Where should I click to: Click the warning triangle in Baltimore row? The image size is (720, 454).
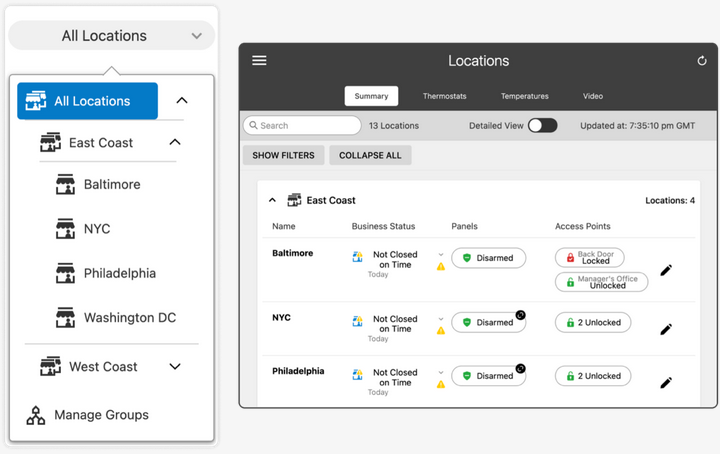pos(440,266)
